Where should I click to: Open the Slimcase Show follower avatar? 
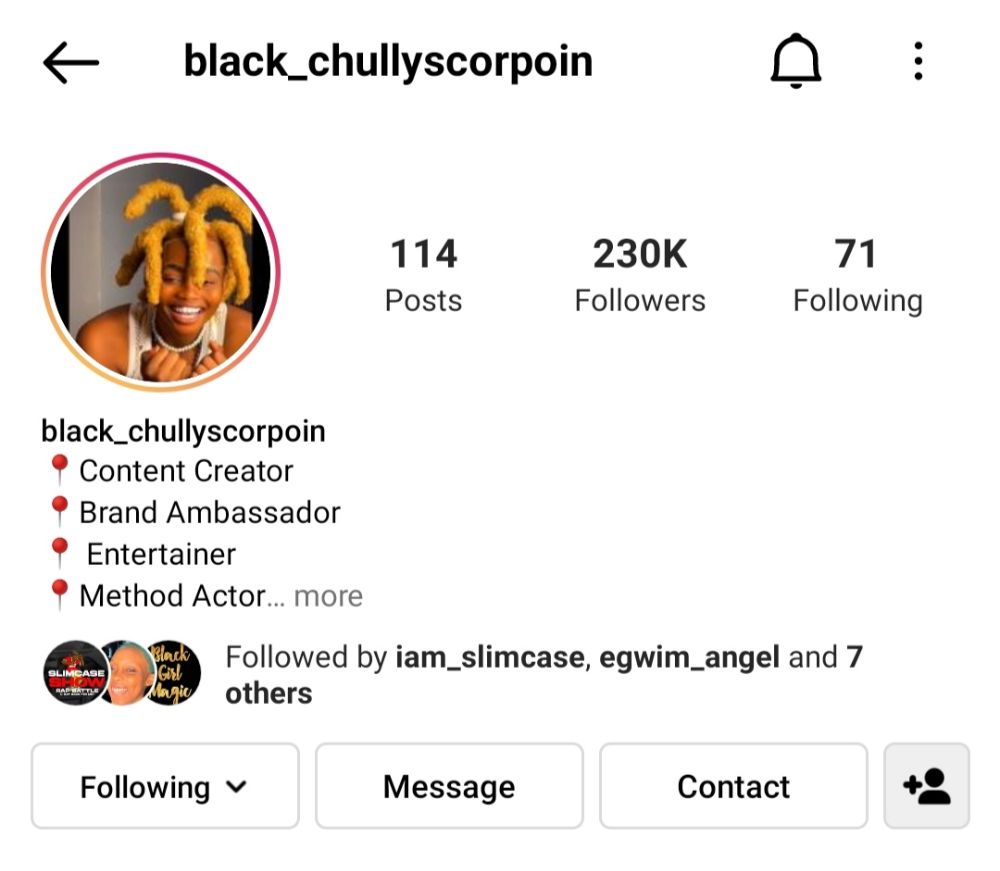[x=75, y=673]
